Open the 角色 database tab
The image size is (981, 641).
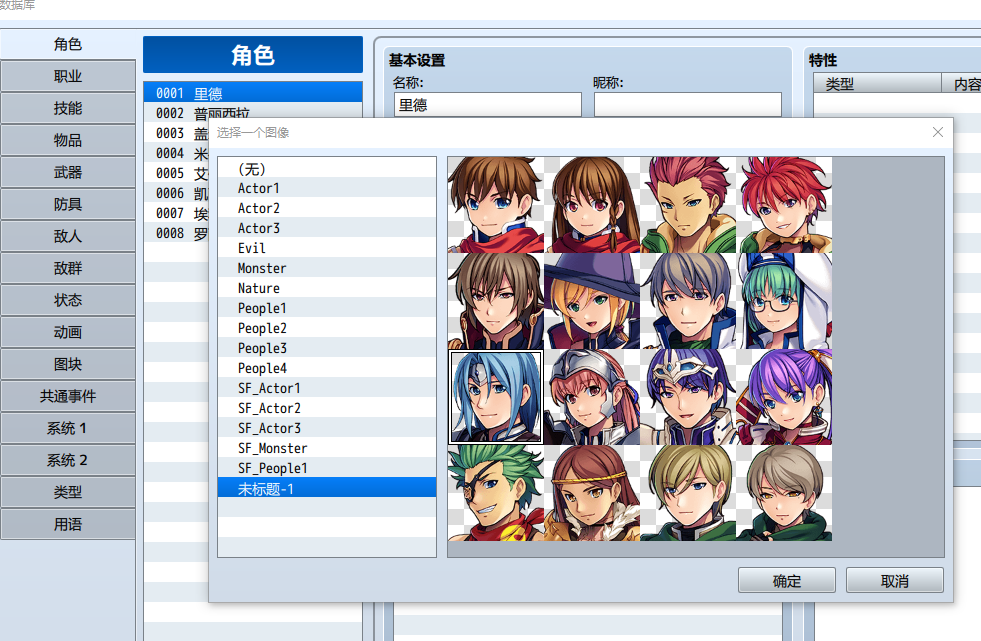click(68, 44)
